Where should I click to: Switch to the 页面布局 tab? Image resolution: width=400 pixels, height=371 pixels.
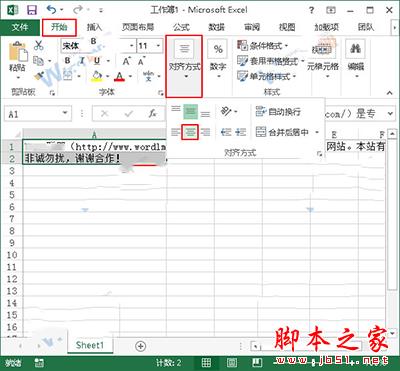coord(138,27)
